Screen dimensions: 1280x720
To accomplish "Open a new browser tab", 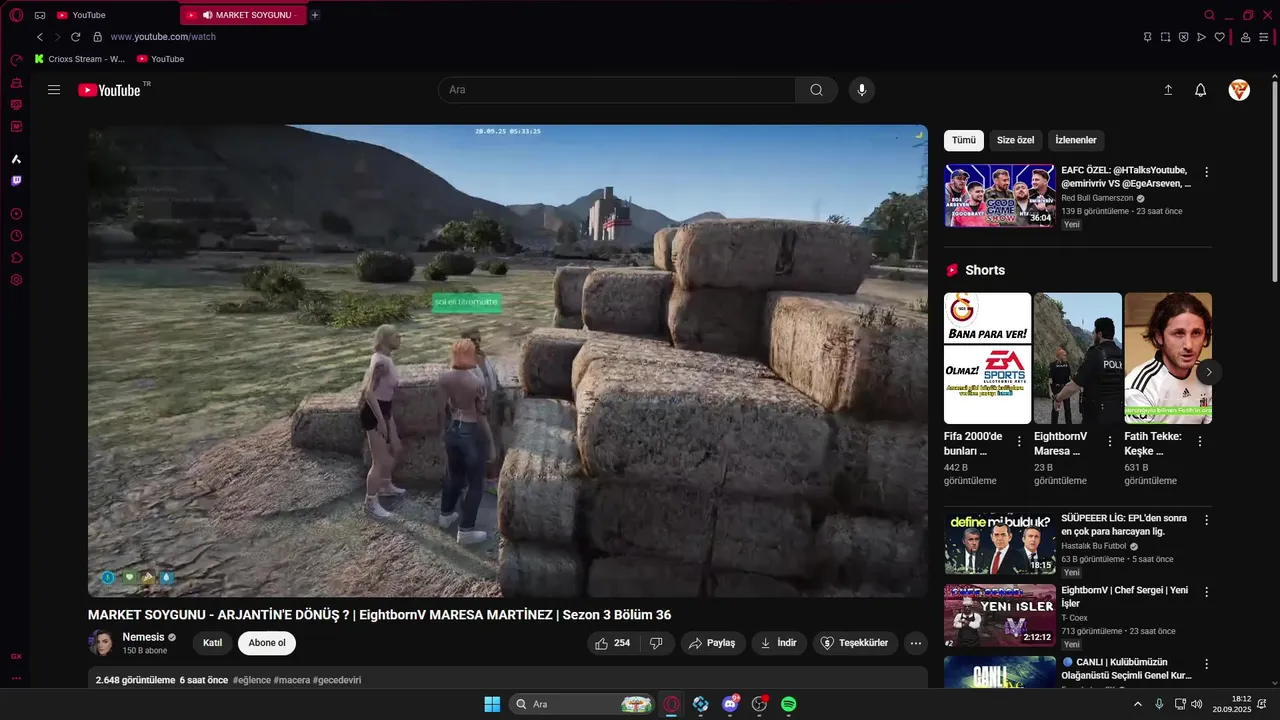I will pyautogui.click(x=315, y=15).
